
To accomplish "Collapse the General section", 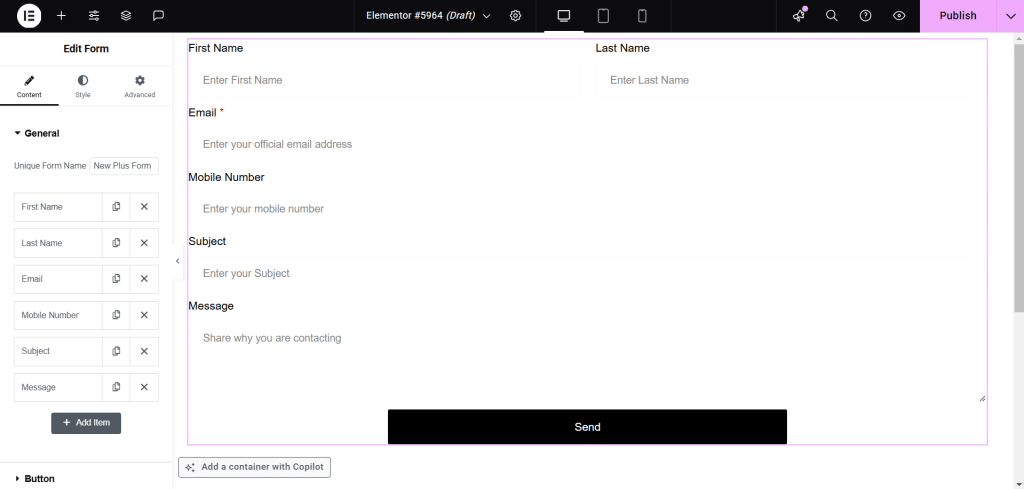I will click(x=37, y=133).
